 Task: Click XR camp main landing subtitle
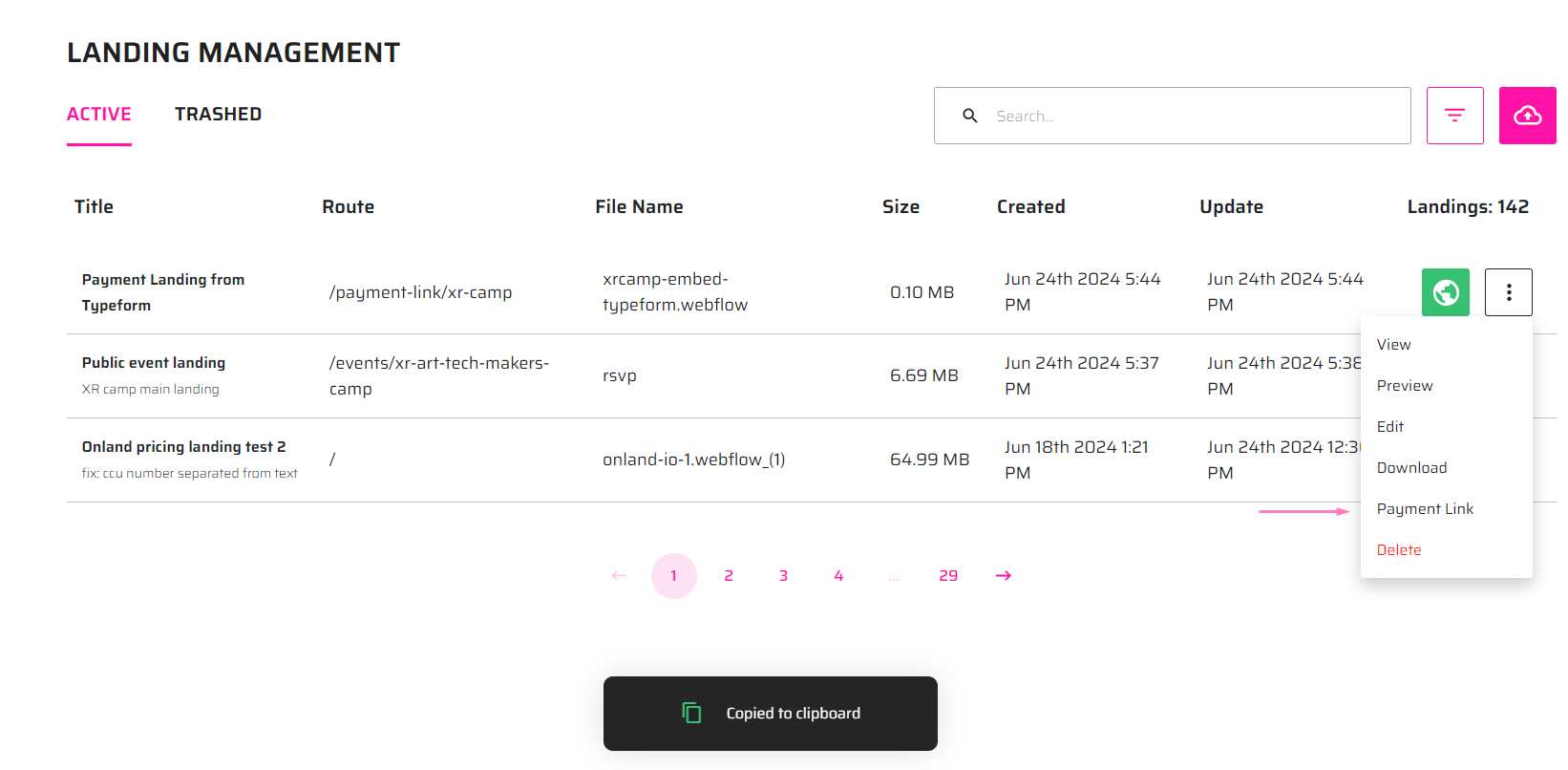151,389
